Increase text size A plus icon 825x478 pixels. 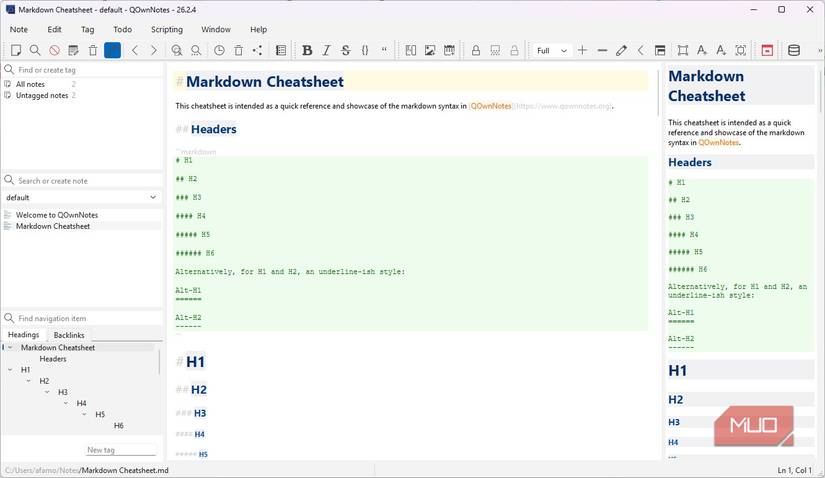(702, 51)
